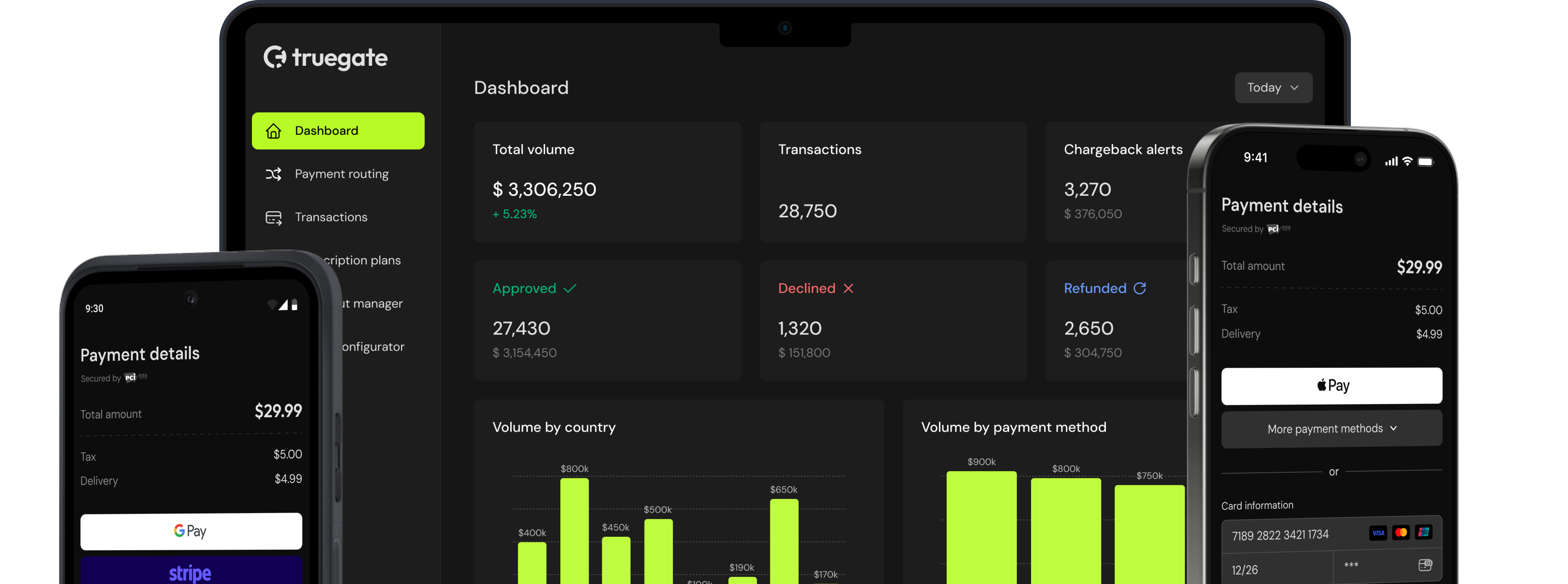Click the 9:30 clock on Android phone
Screen dimensions: 1568x584
(94, 309)
